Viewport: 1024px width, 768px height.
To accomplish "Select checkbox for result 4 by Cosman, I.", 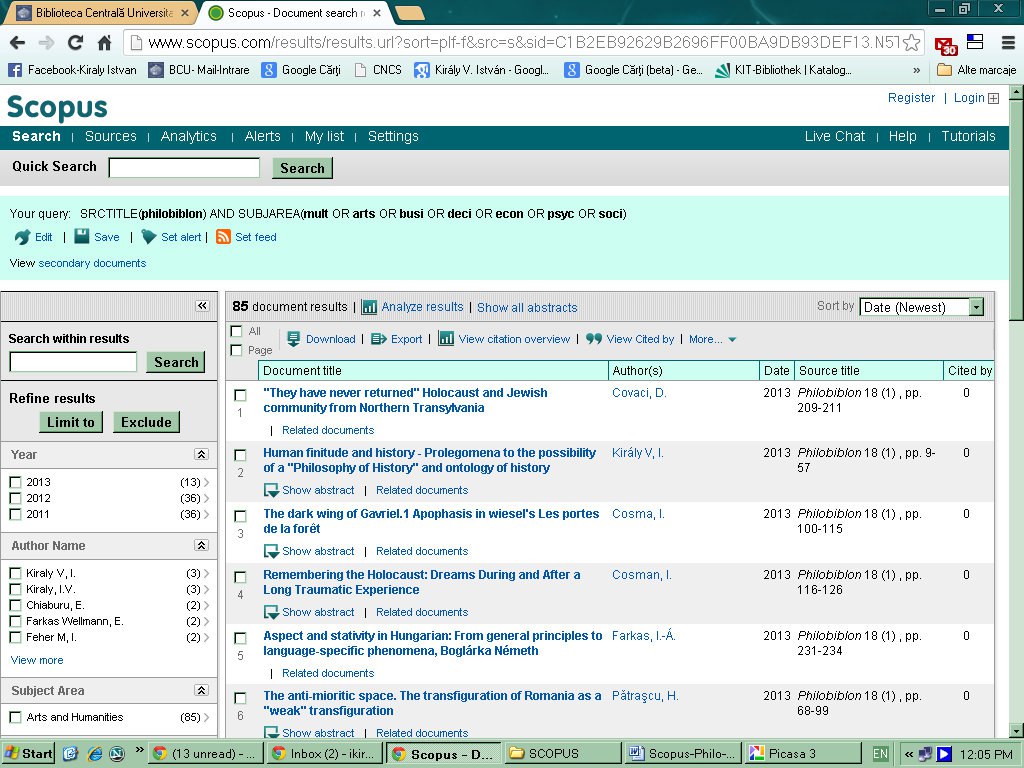I will [240, 577].
